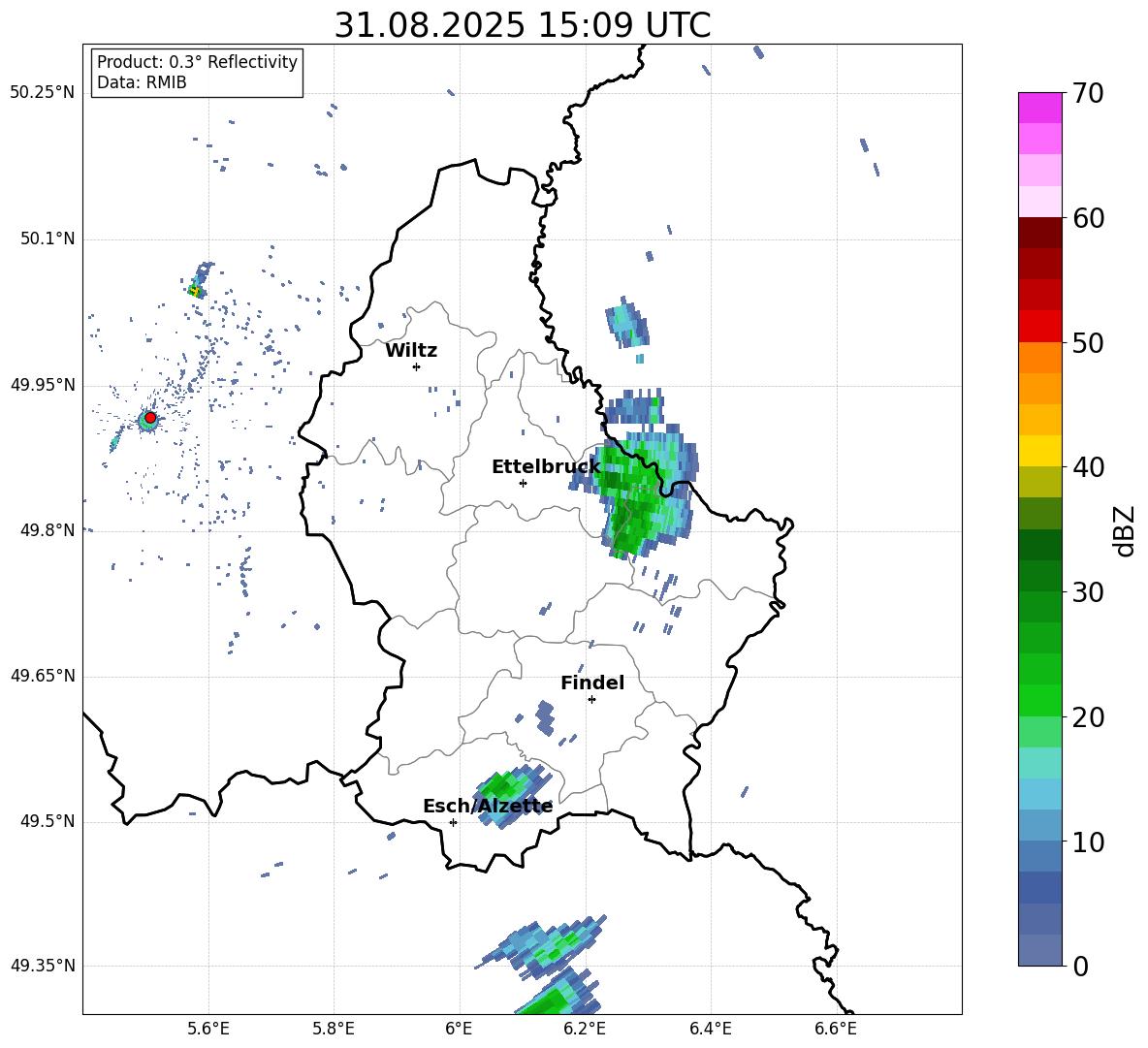The image size is (1148, 1048).
Task: Click the 50.1°N latitude tick label
Action: [x=47, y=239]
